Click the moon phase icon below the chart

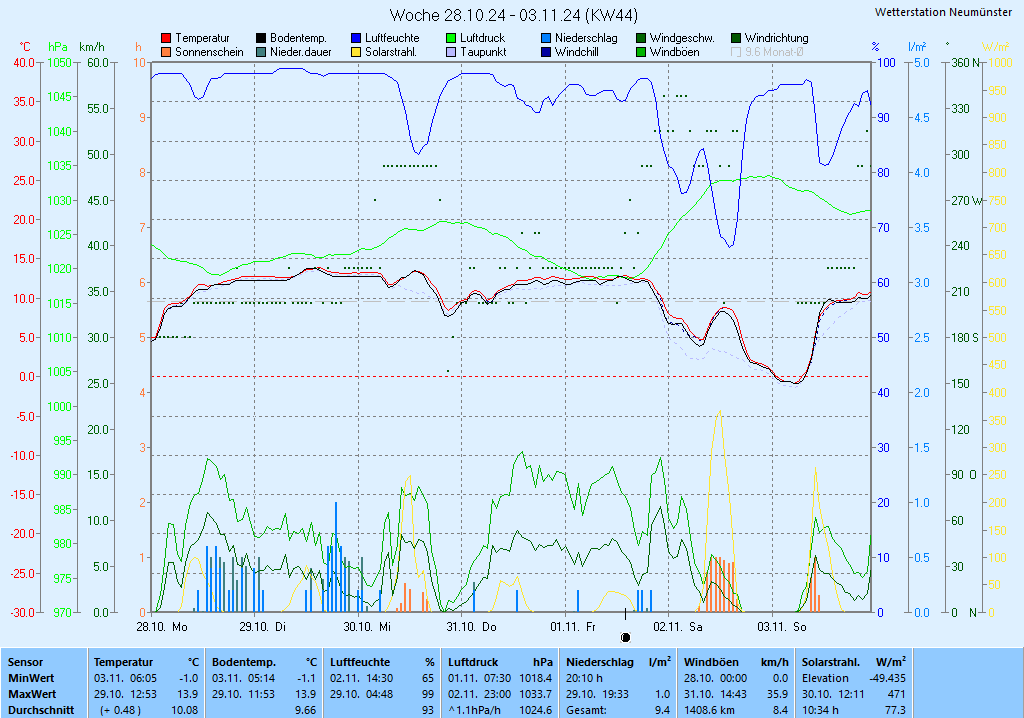point(626,636)
